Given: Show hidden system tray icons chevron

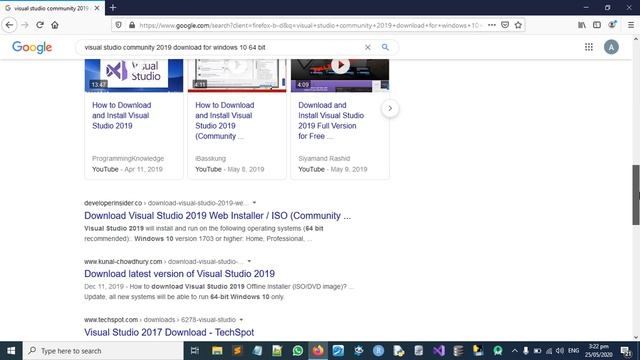Looking at the screenshot, I should pos(514,351).
